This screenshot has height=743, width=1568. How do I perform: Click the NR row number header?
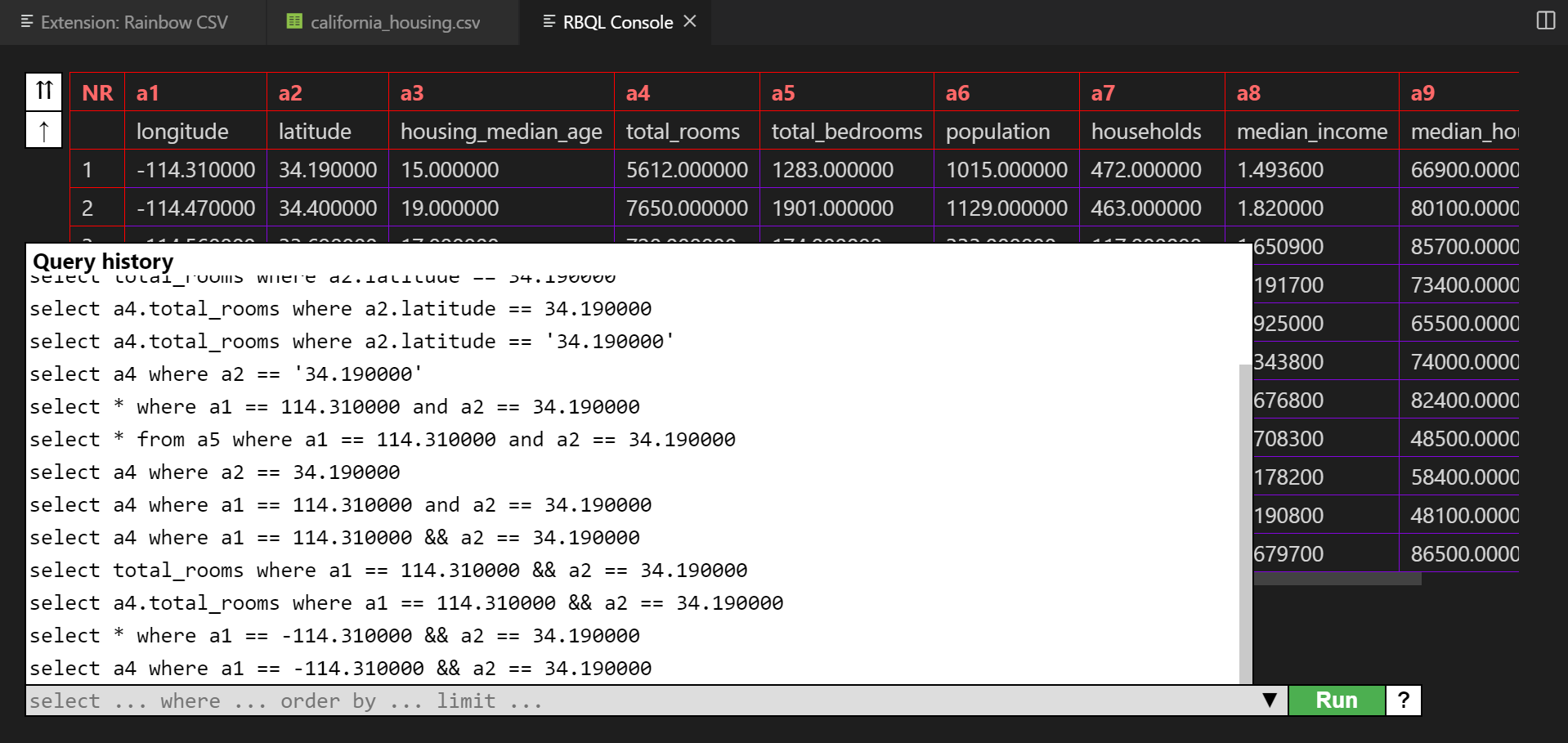pyautogui.click(x=96, y=92)
